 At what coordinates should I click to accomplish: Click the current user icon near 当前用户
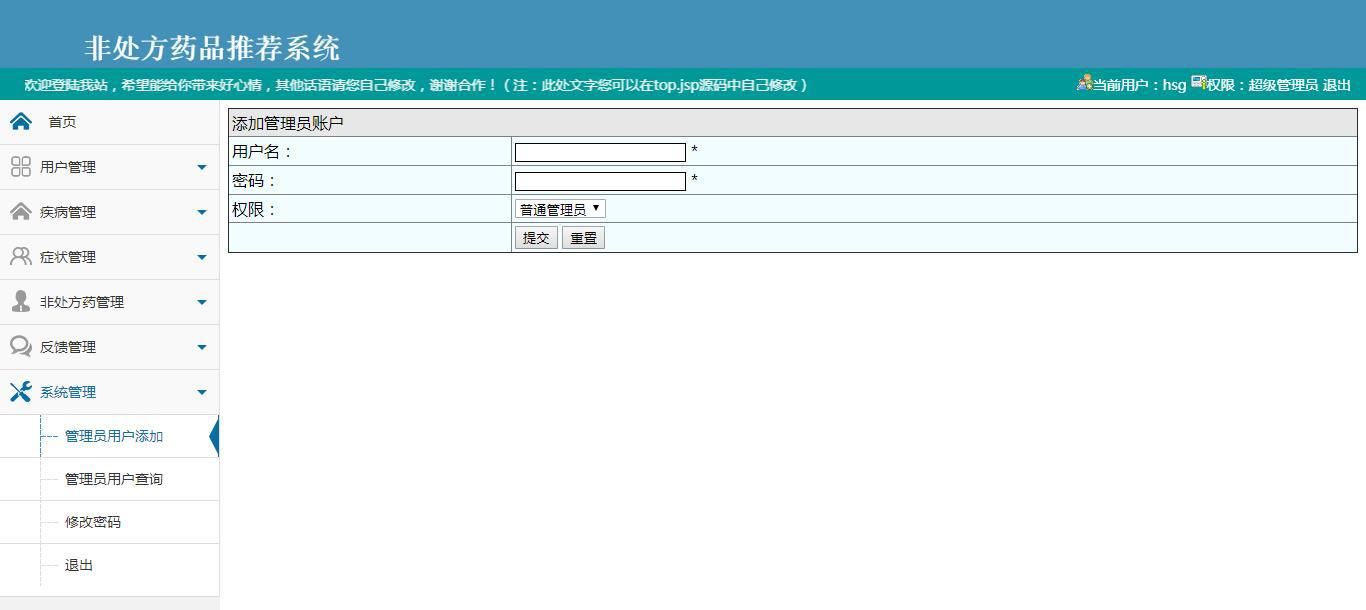pyautogui.click(x=1084, y=83)
